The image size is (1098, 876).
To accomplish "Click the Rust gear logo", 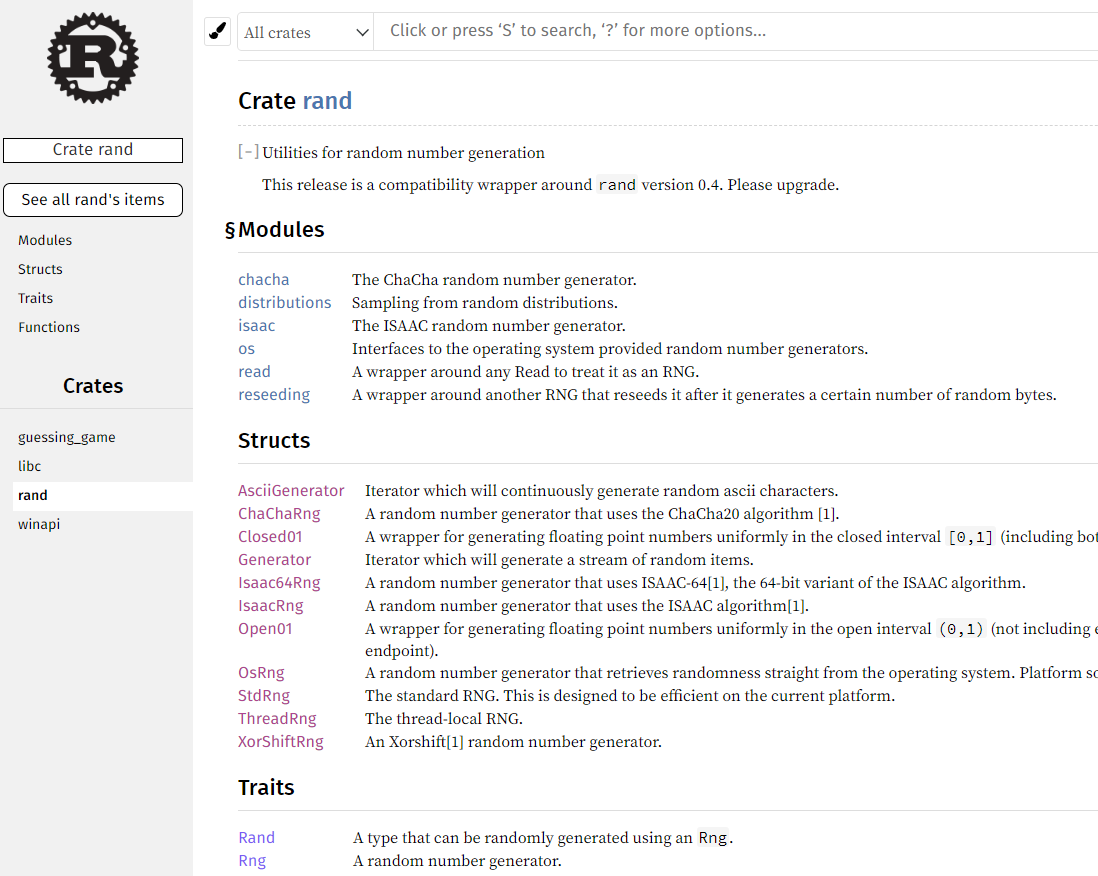I will [92, 57].
